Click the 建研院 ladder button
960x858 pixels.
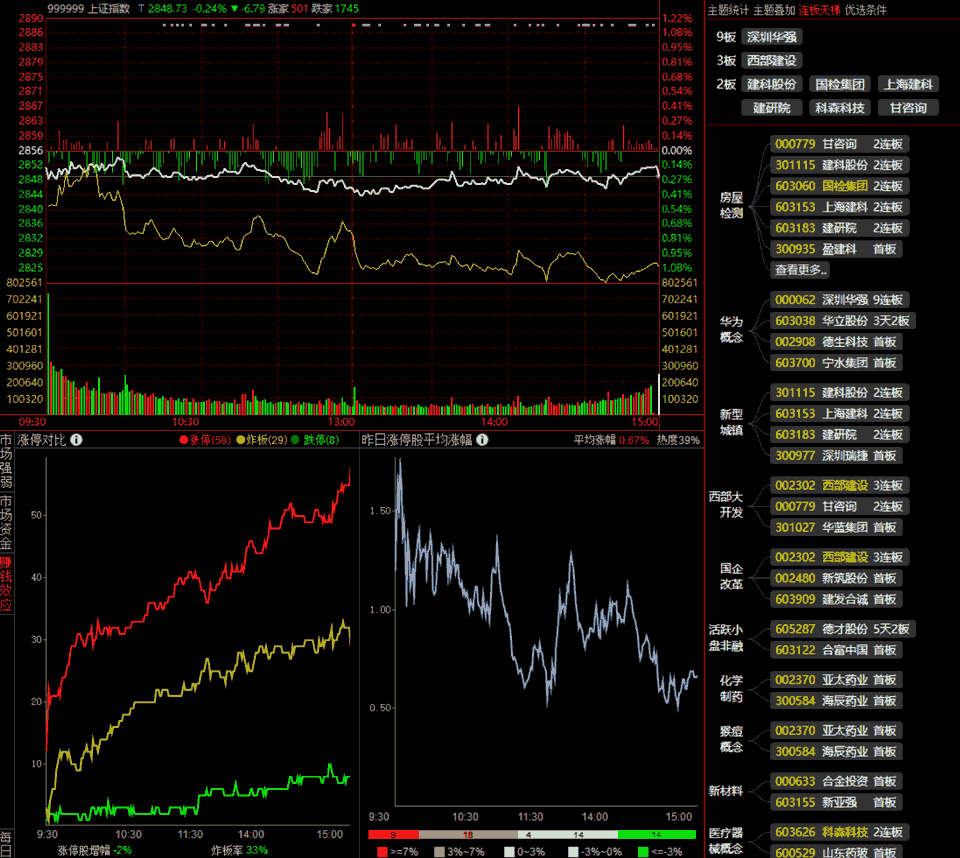coord(771,108)
